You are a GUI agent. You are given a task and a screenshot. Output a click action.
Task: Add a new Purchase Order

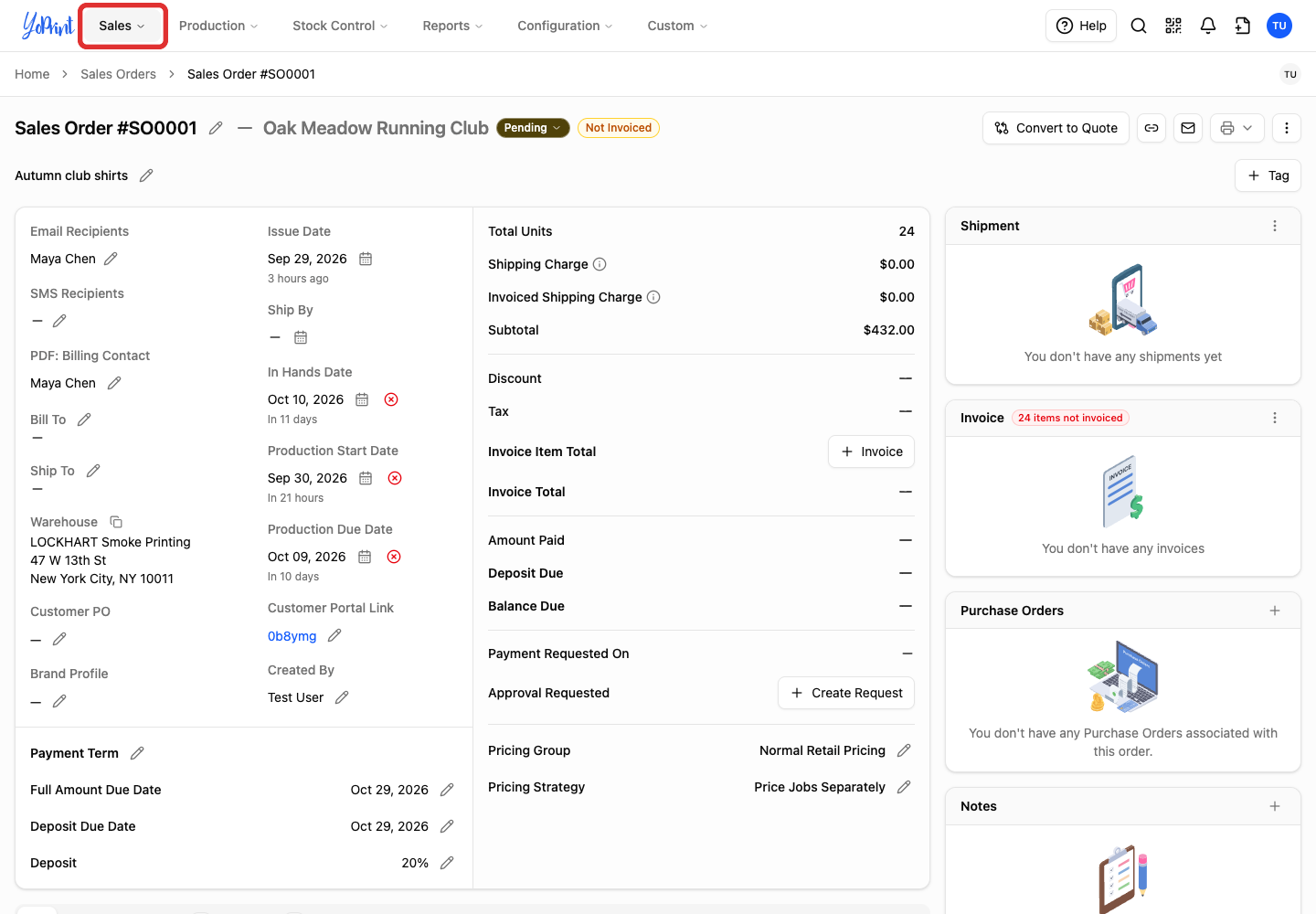(1275, 611)
